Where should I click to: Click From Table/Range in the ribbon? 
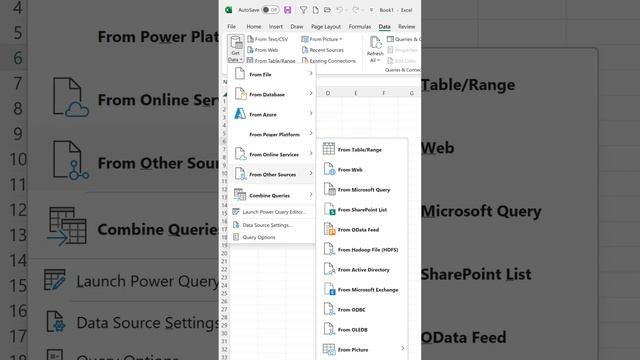[x=271, y=61]
